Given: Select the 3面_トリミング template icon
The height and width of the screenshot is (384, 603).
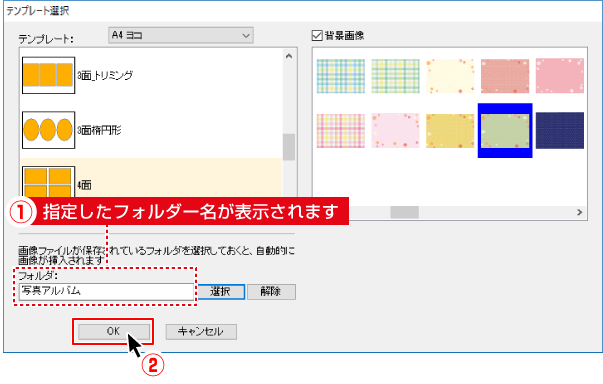Looking at the screenshot, I should point(48,75).
